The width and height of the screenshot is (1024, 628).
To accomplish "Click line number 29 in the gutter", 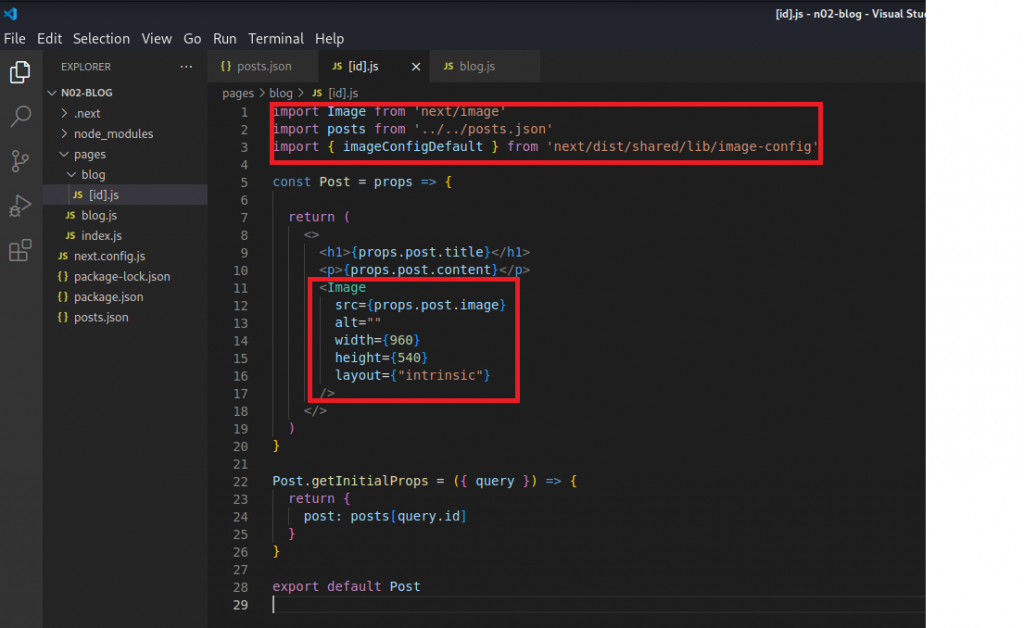I will coord(240,605).
